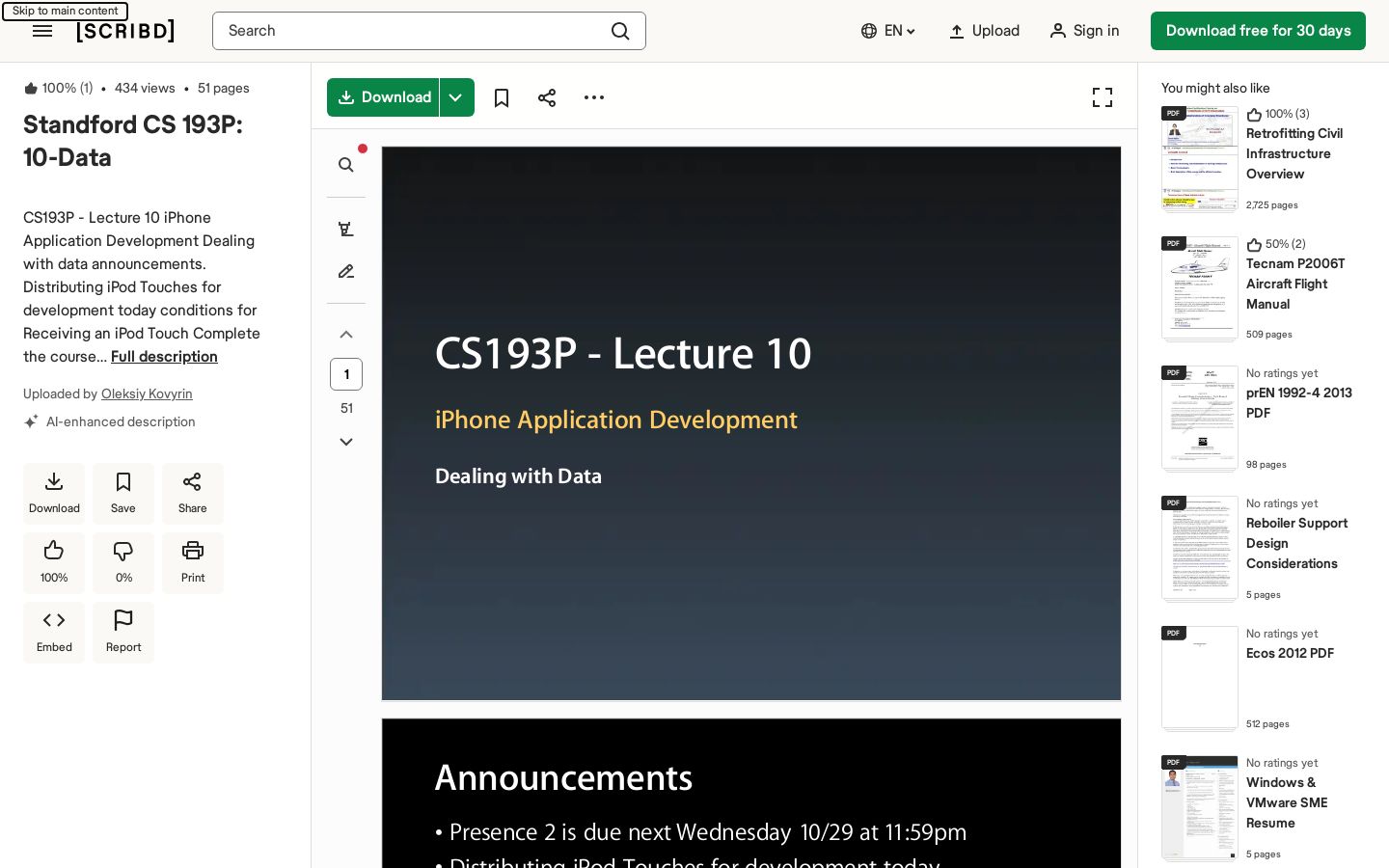Open Tecnam P2006T Aircraft Flight Manual title
Viewport: 1389px width, 868px height.
point(1295,284)
